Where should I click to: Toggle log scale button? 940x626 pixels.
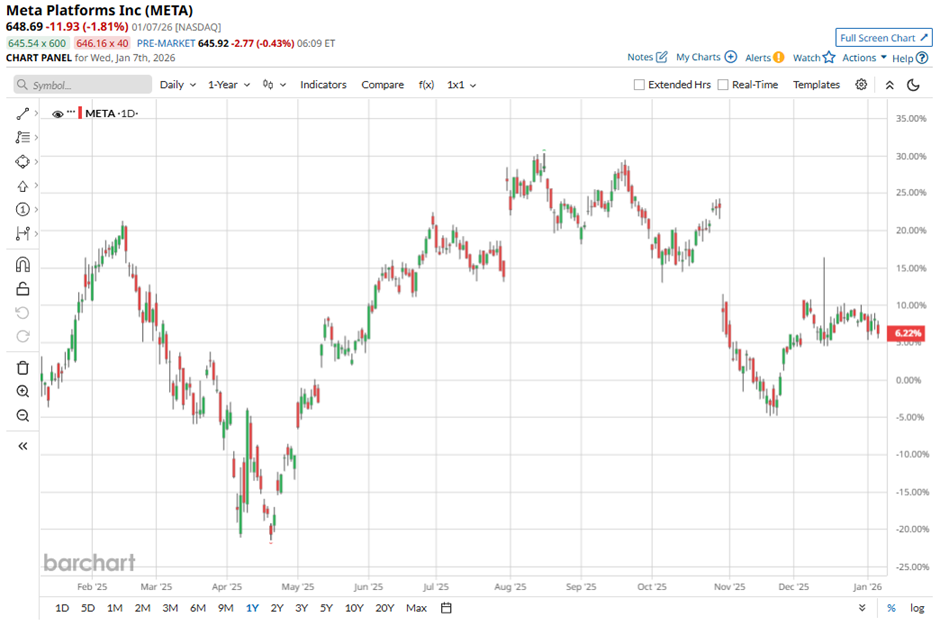pyautogui.click(x=917, y=608)
